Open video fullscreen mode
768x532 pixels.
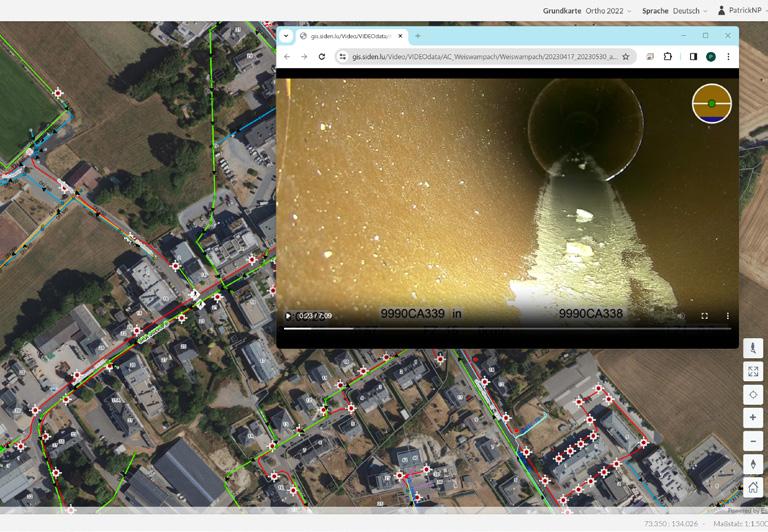point(704,316)
